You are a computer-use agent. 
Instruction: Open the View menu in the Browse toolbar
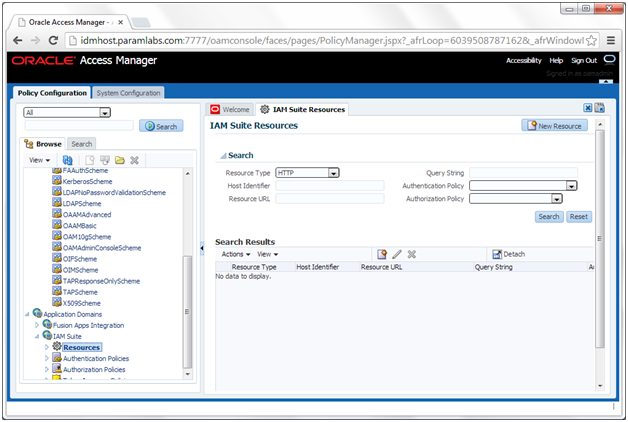tap(40, 160)
